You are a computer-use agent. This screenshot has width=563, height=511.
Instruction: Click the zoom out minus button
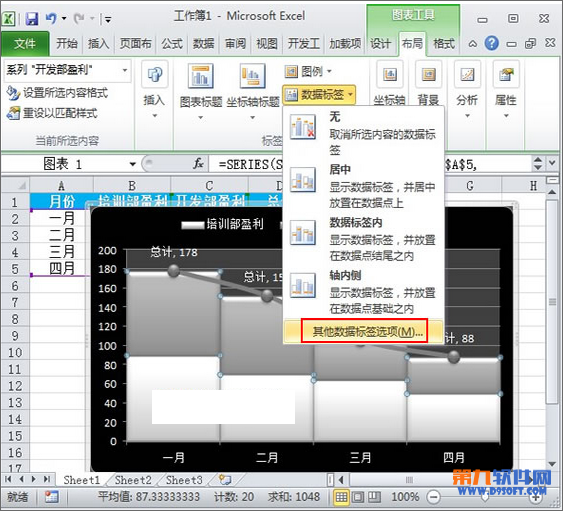(433, 497)
